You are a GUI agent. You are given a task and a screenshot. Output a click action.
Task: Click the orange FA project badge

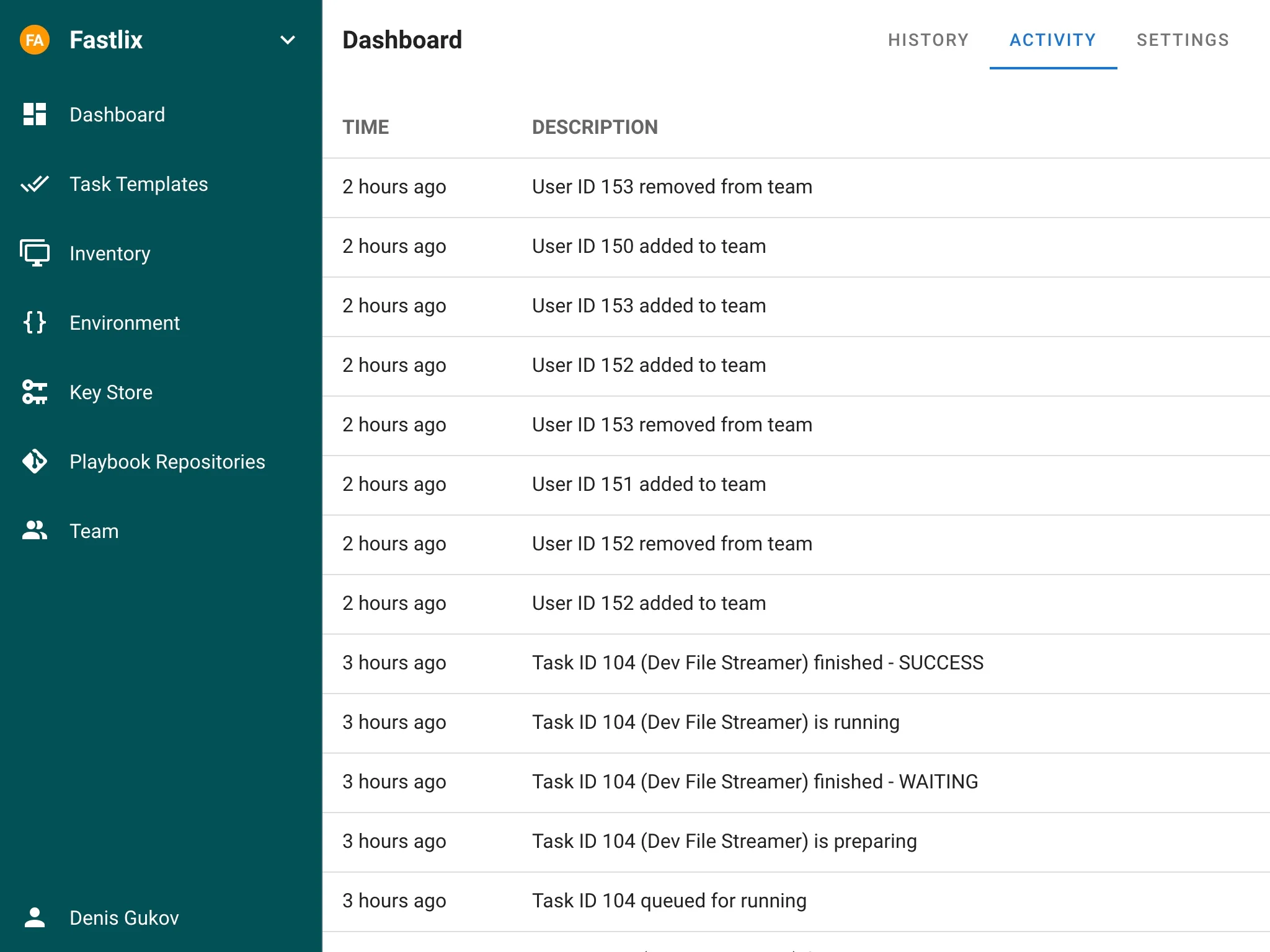tap(35, 40)
